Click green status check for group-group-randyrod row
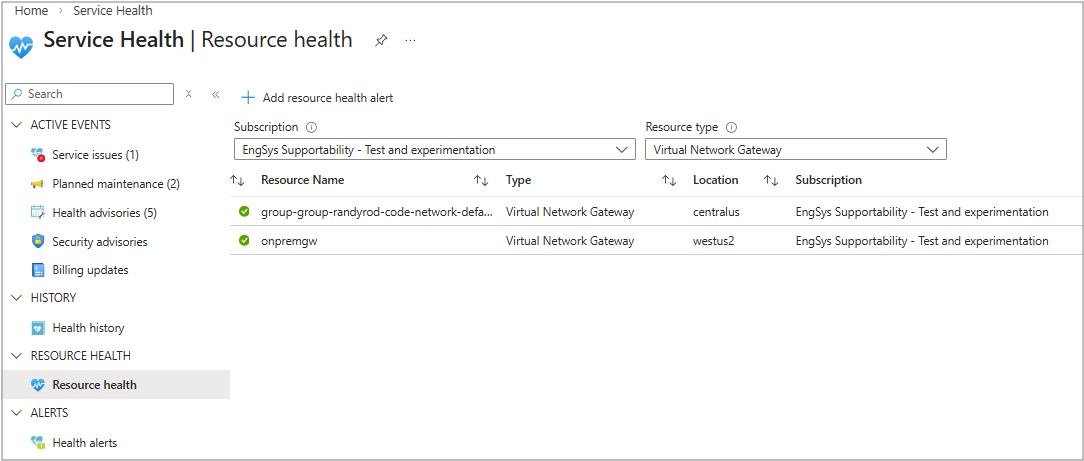1084x461 pixels. point(244,211)
